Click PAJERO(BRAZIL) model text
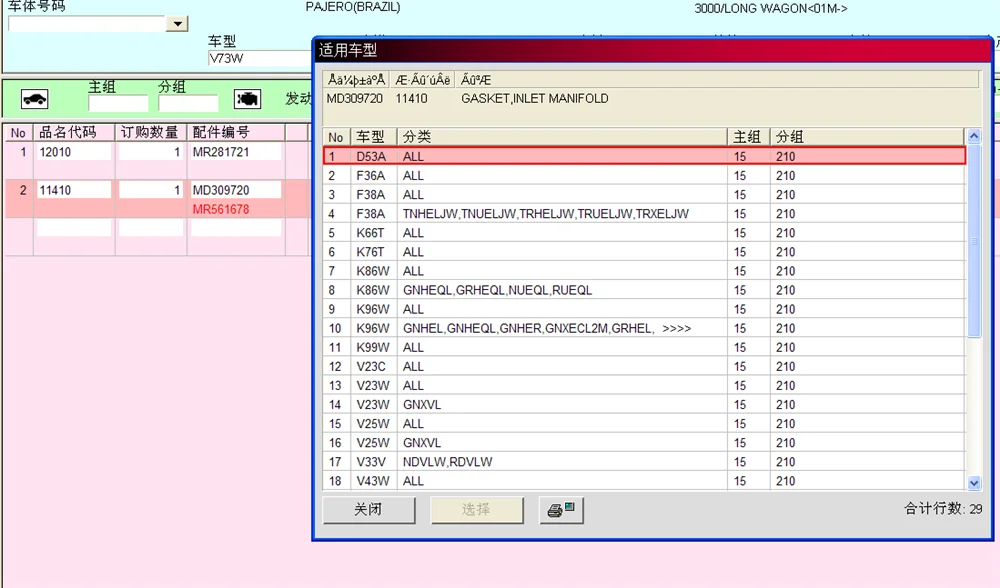The width and height of the screenshot is (1000, 588). tap(353, 7)
